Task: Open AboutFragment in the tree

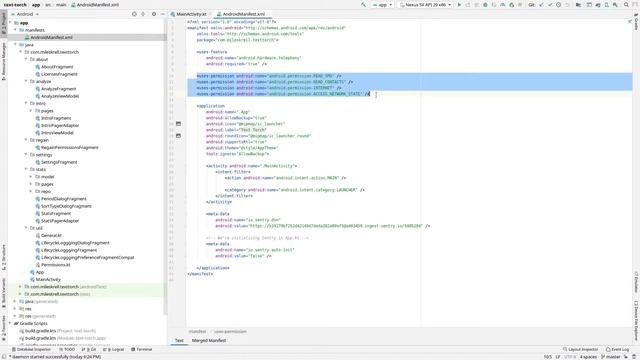Action: 57,67
